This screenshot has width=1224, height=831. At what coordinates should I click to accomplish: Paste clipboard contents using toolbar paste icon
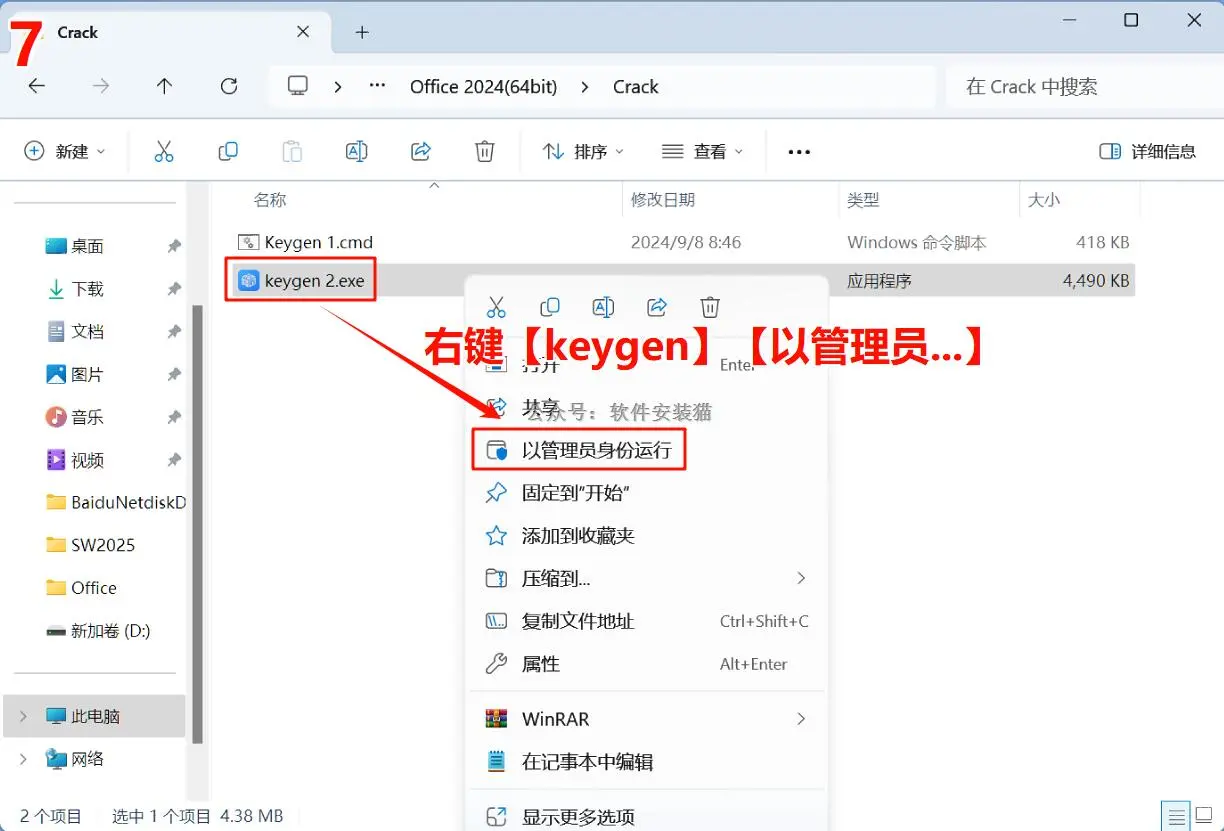pos(291,151)
